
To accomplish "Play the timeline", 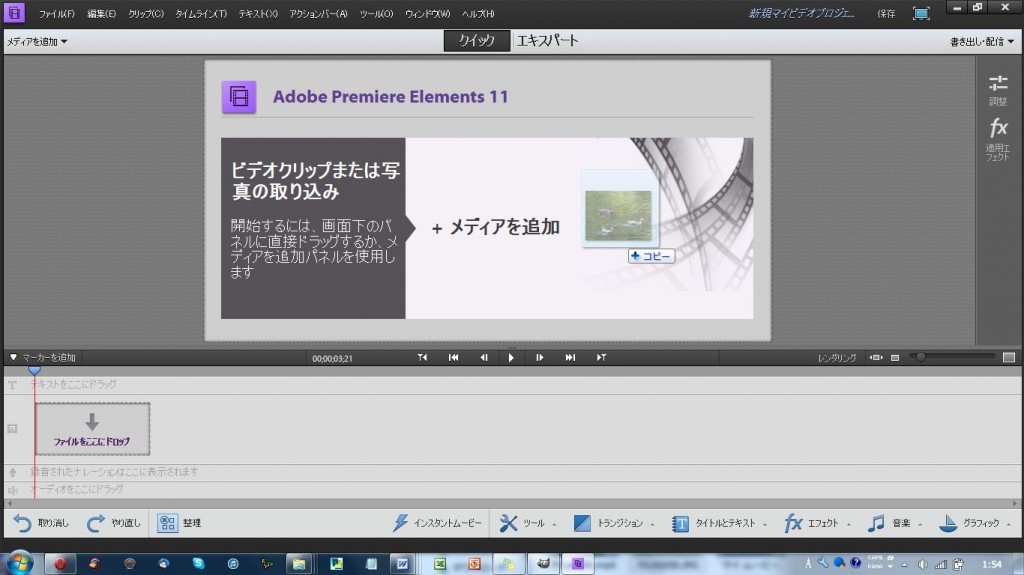I will tap(511, 357).
